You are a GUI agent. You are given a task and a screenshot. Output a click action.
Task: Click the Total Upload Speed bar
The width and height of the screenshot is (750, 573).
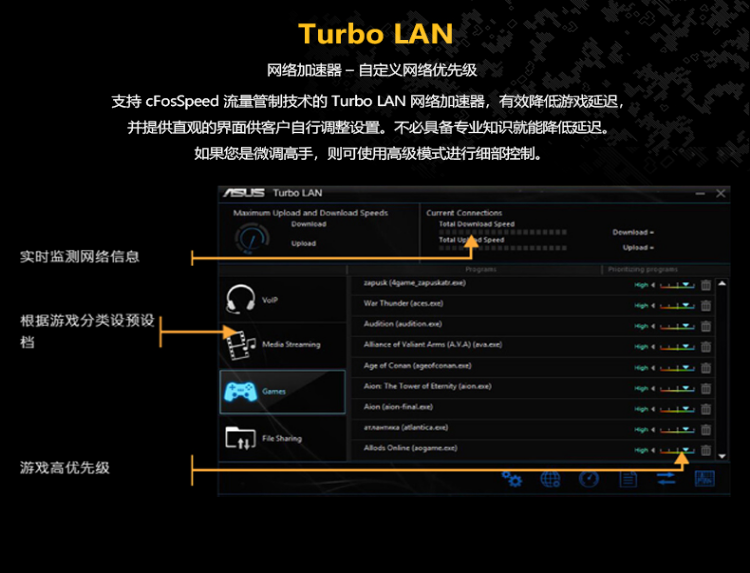click(503, 248)
